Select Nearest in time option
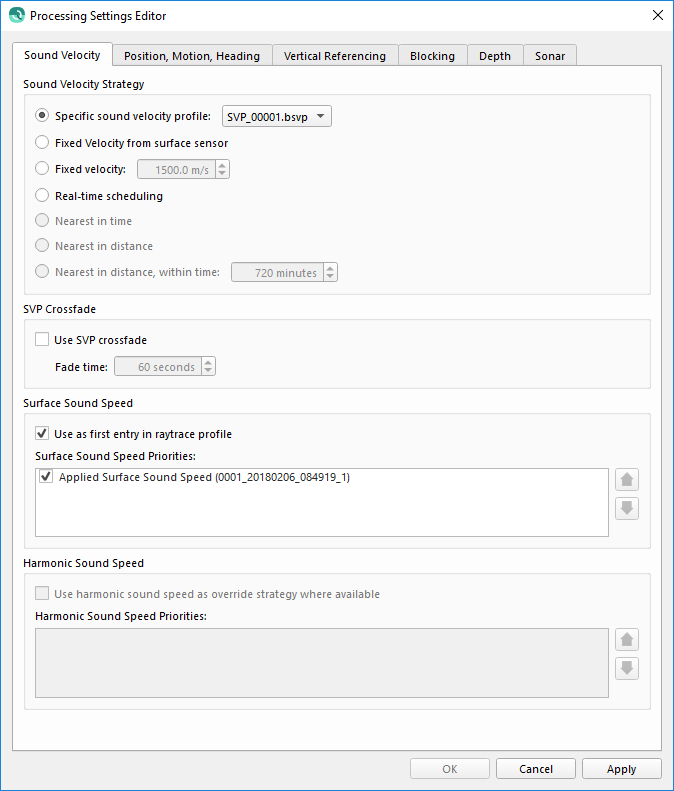 (42, 220)
